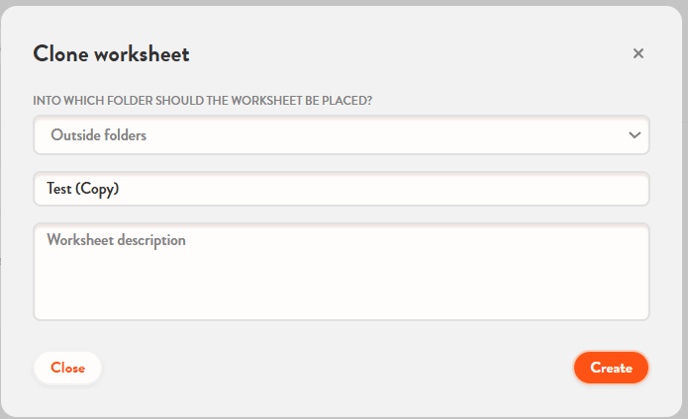Screen dimensions: 688x419
Task: Click the white Close button
Action: click(68, 368)
